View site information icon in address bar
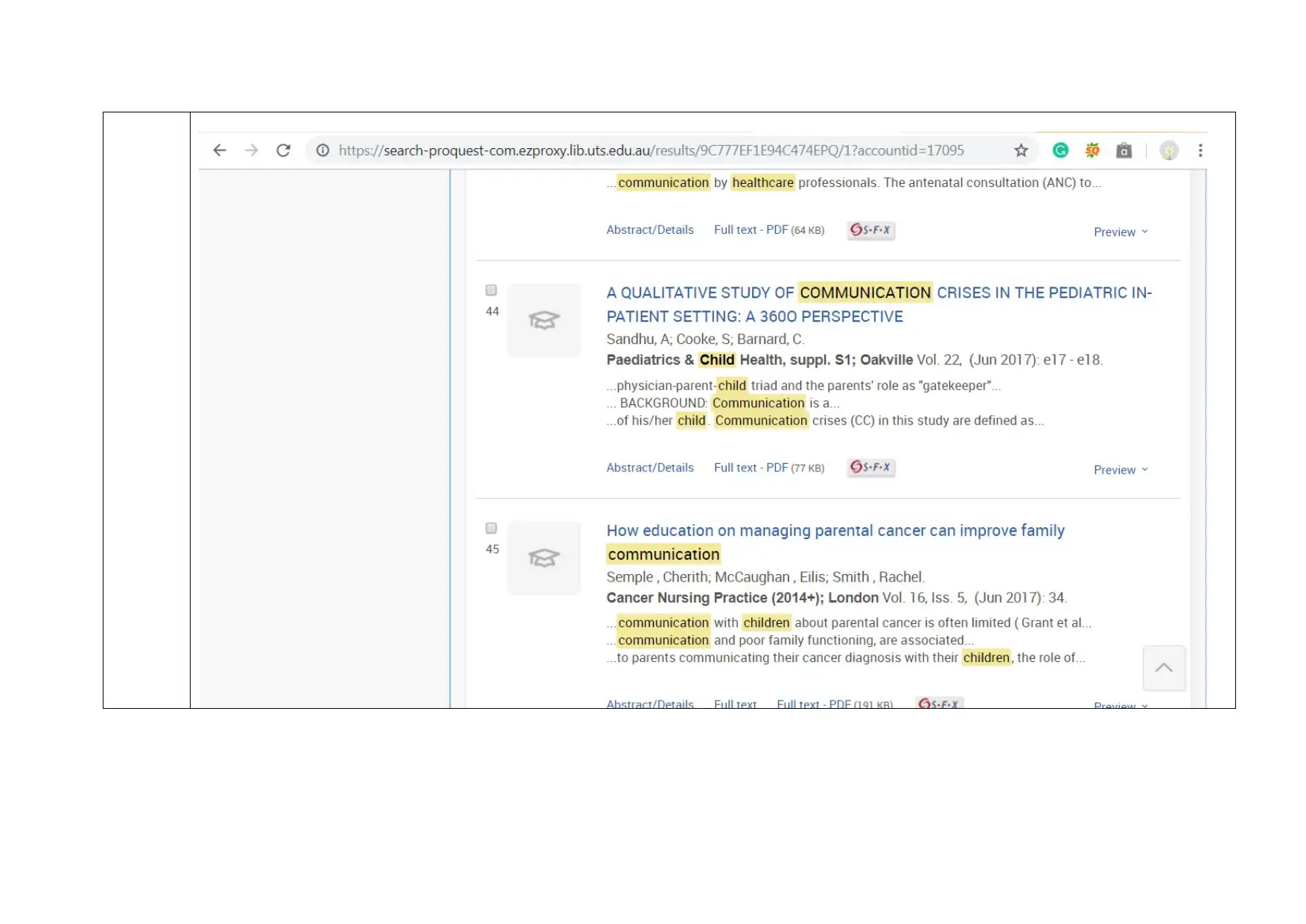Screen dimensions: 1306x924 tap(322, 150)
